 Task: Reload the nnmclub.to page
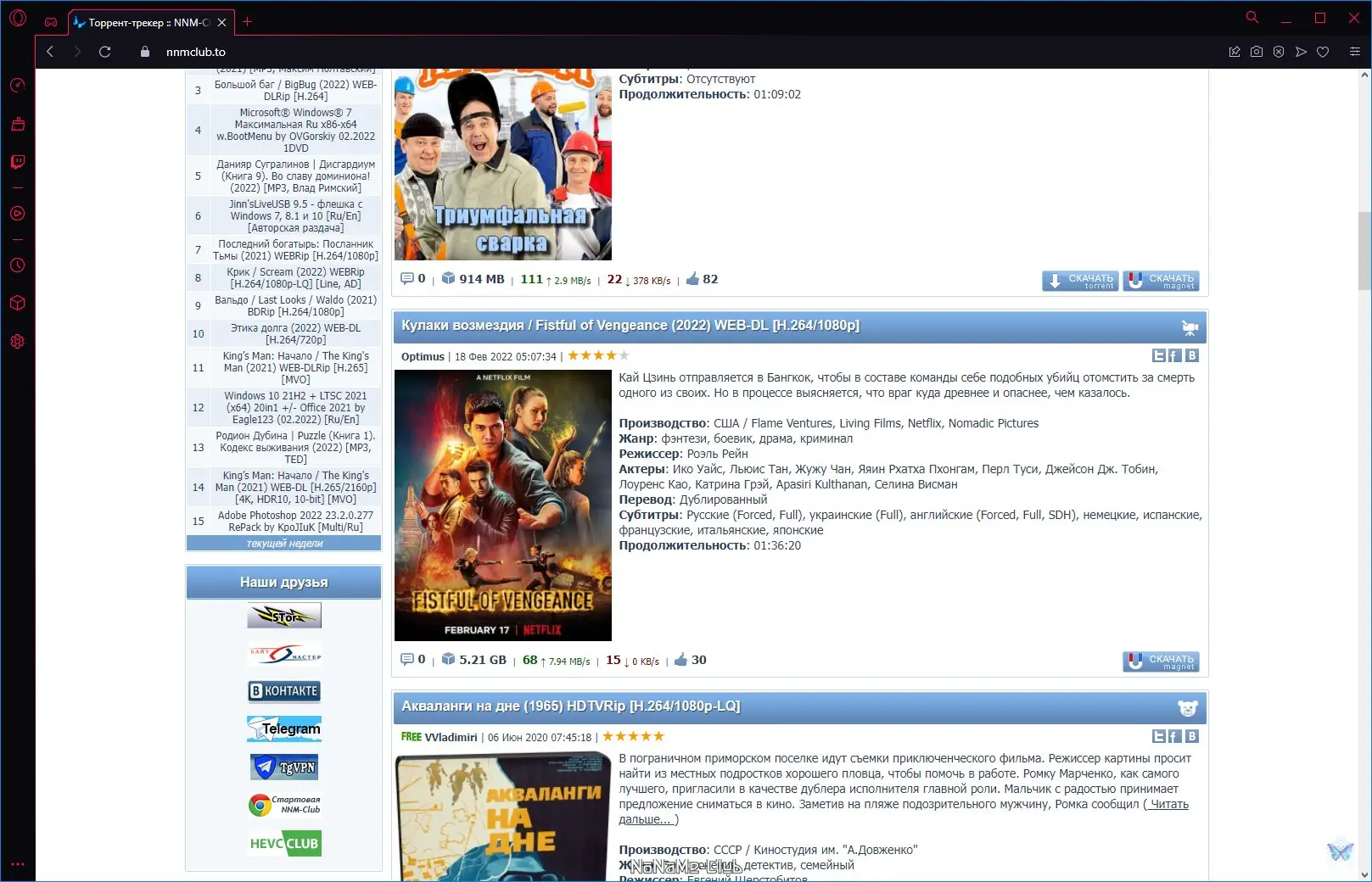click(105, 52)
